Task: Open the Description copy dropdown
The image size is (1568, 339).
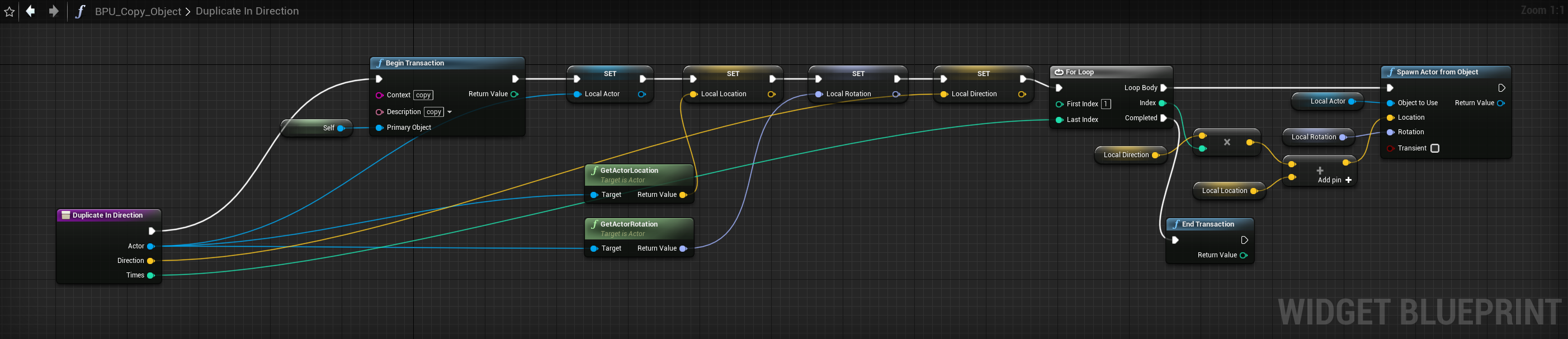Action: click(x=434, y=112)
